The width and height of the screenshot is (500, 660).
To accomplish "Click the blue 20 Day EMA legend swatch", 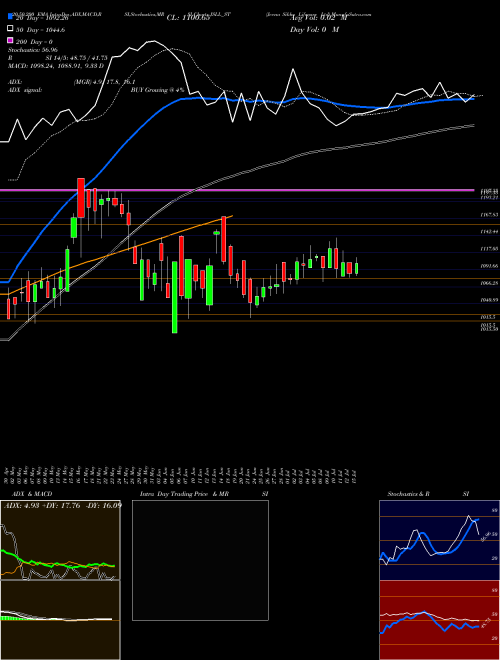I will tap(11, 16).
